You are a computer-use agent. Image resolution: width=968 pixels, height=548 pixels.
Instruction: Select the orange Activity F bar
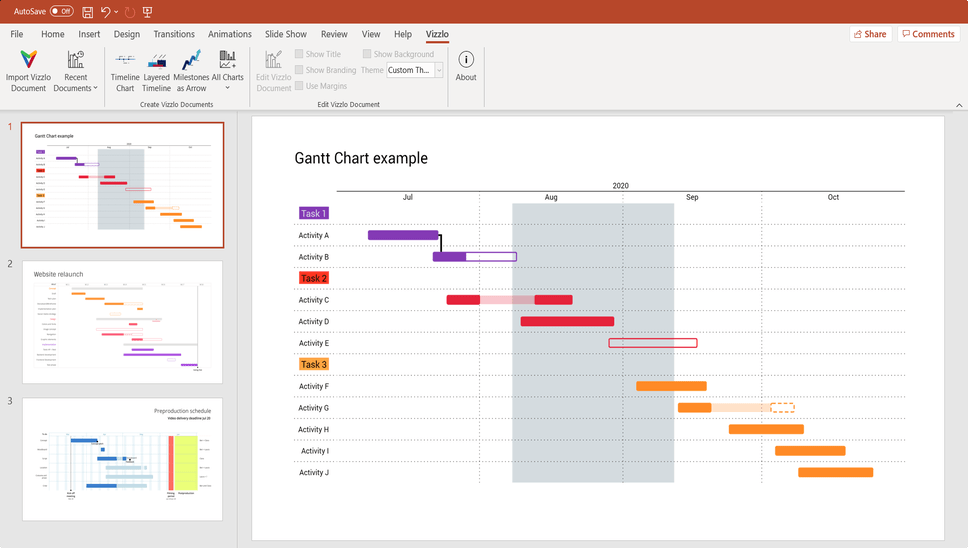point(671,386)
